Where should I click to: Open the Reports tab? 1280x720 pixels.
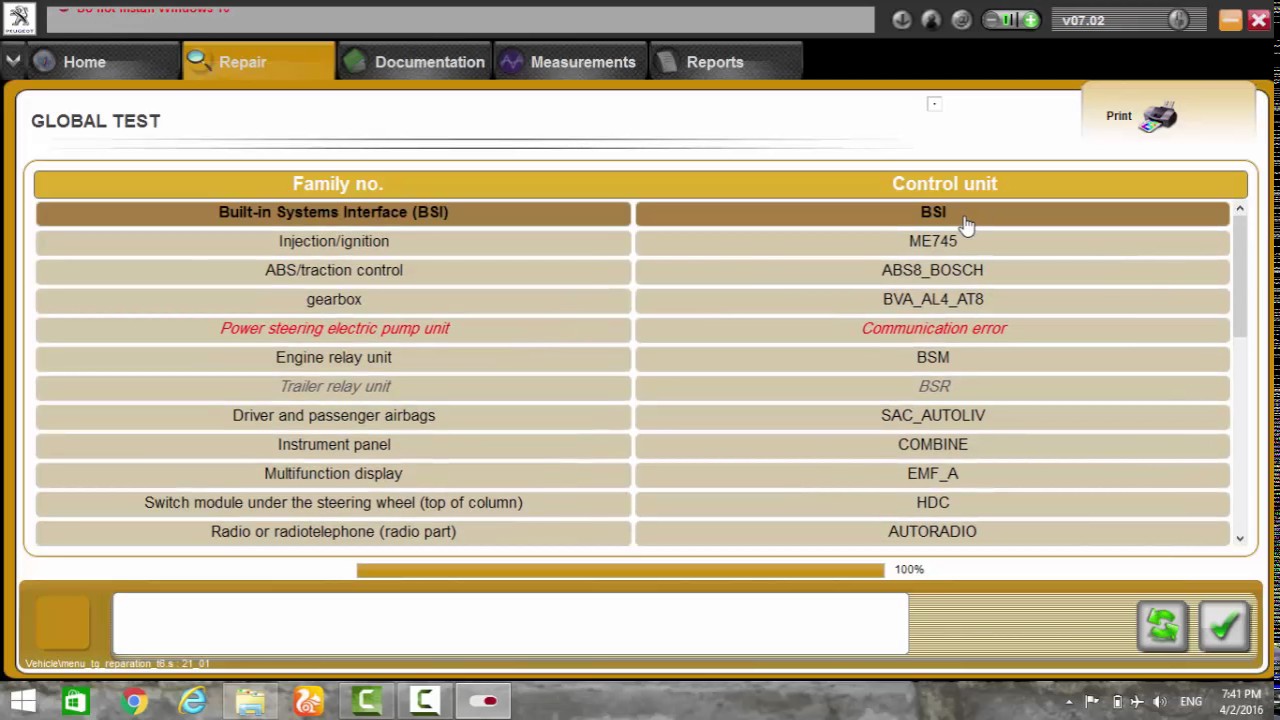726,62
